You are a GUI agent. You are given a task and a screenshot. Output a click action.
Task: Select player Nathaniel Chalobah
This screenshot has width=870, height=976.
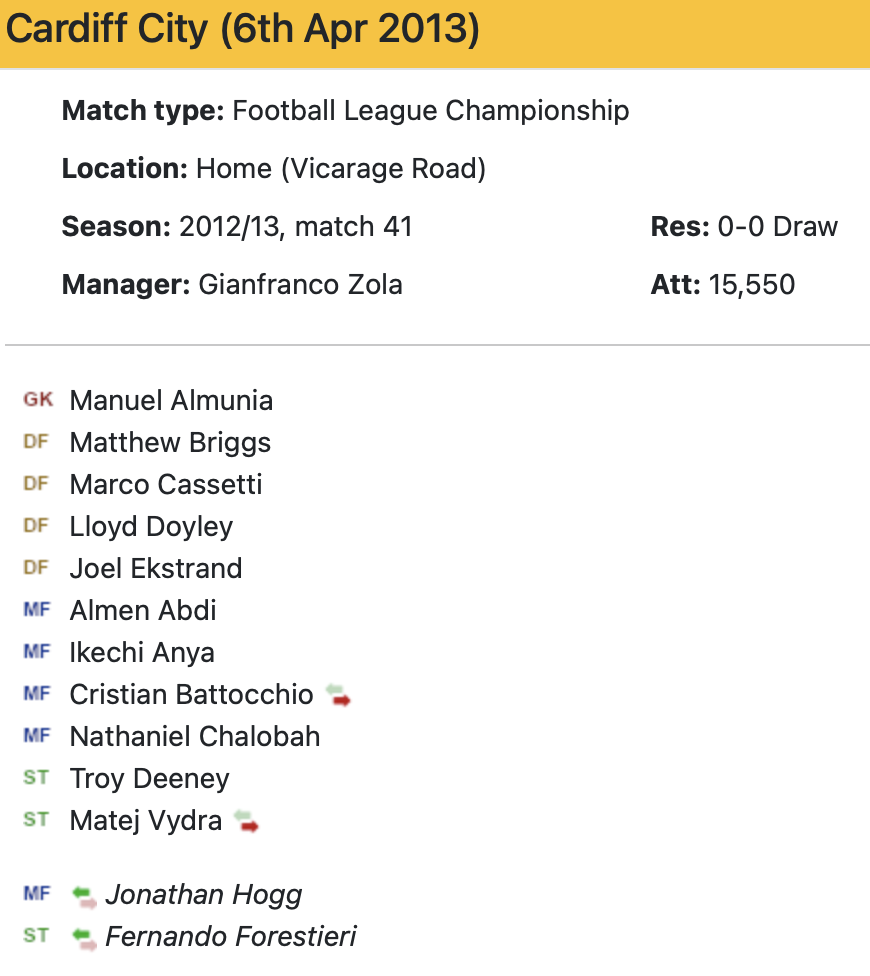coord(195,737)
